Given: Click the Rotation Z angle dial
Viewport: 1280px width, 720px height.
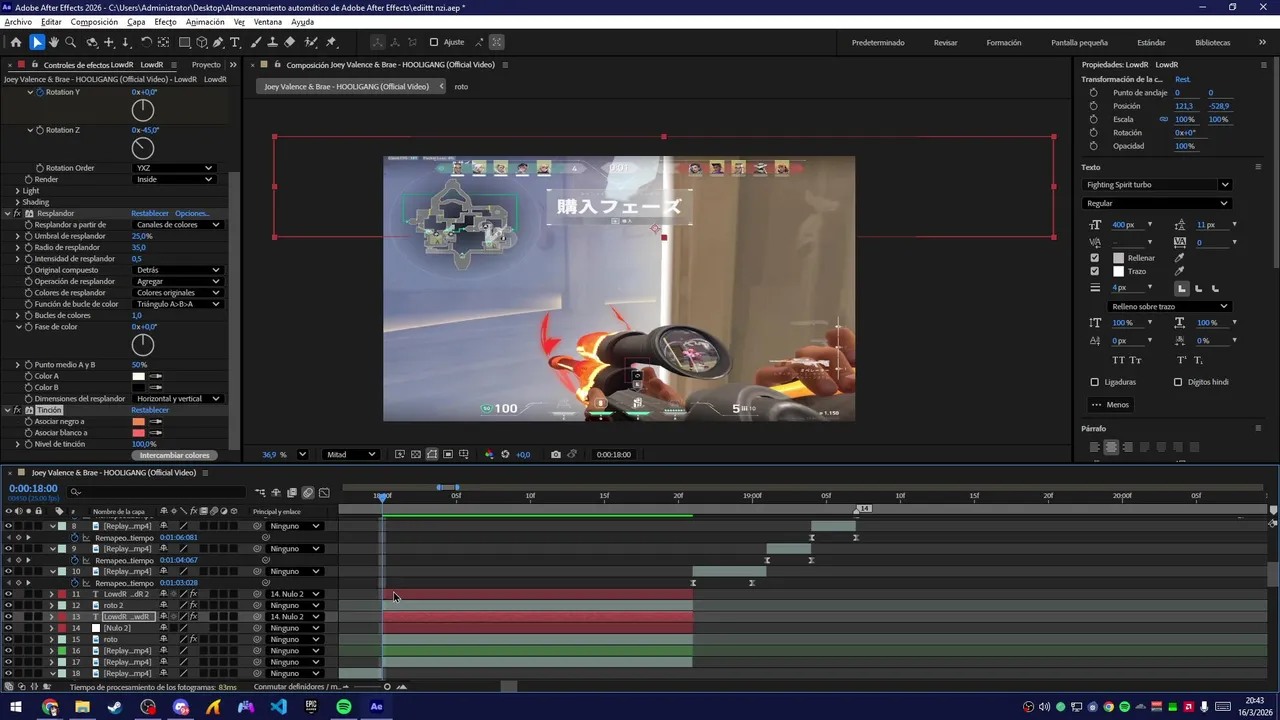Looking at the screenshot, I should (x=143, y=148).
